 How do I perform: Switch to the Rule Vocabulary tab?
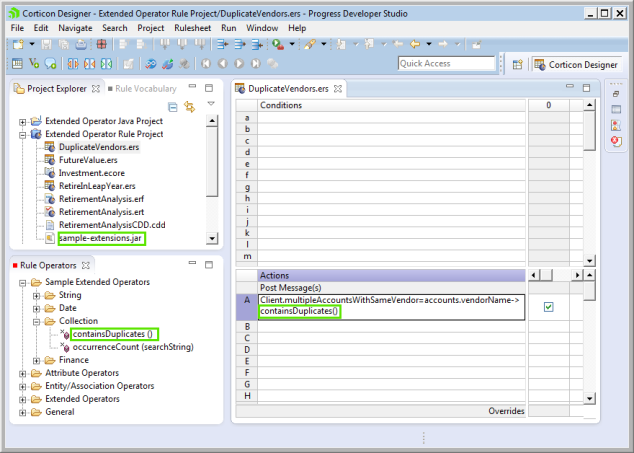pos(142,89)
